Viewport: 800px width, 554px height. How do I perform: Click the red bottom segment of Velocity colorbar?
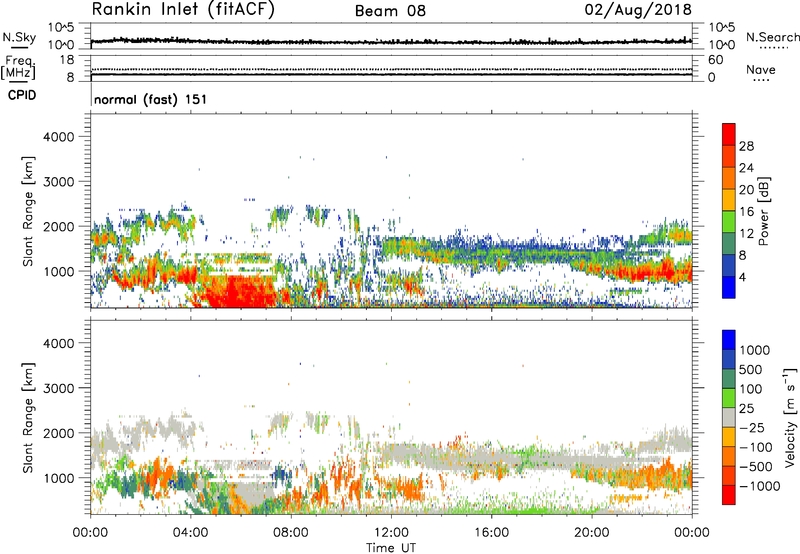(729, 495)
